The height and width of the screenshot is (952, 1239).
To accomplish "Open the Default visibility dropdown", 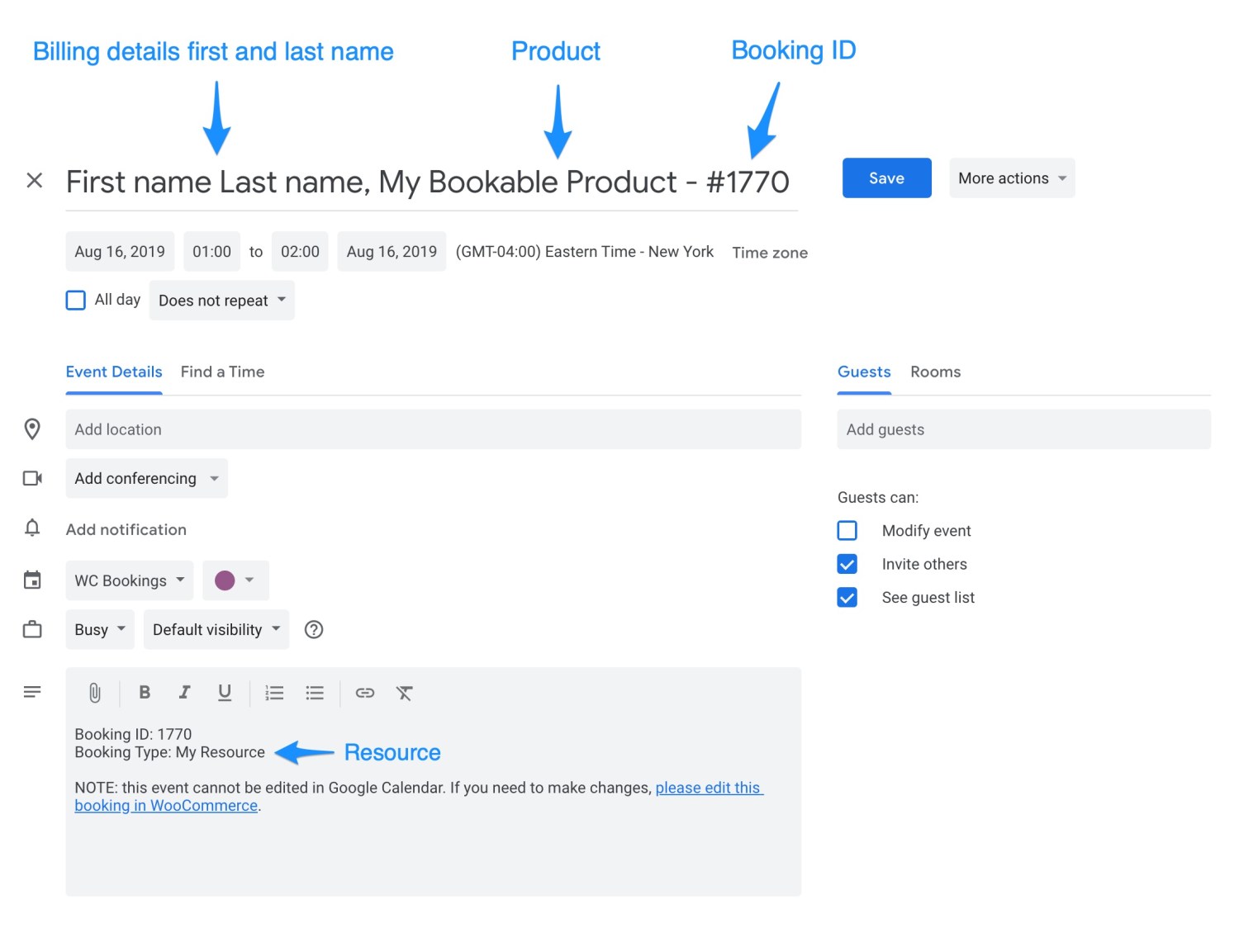I will tap(216, 629).
